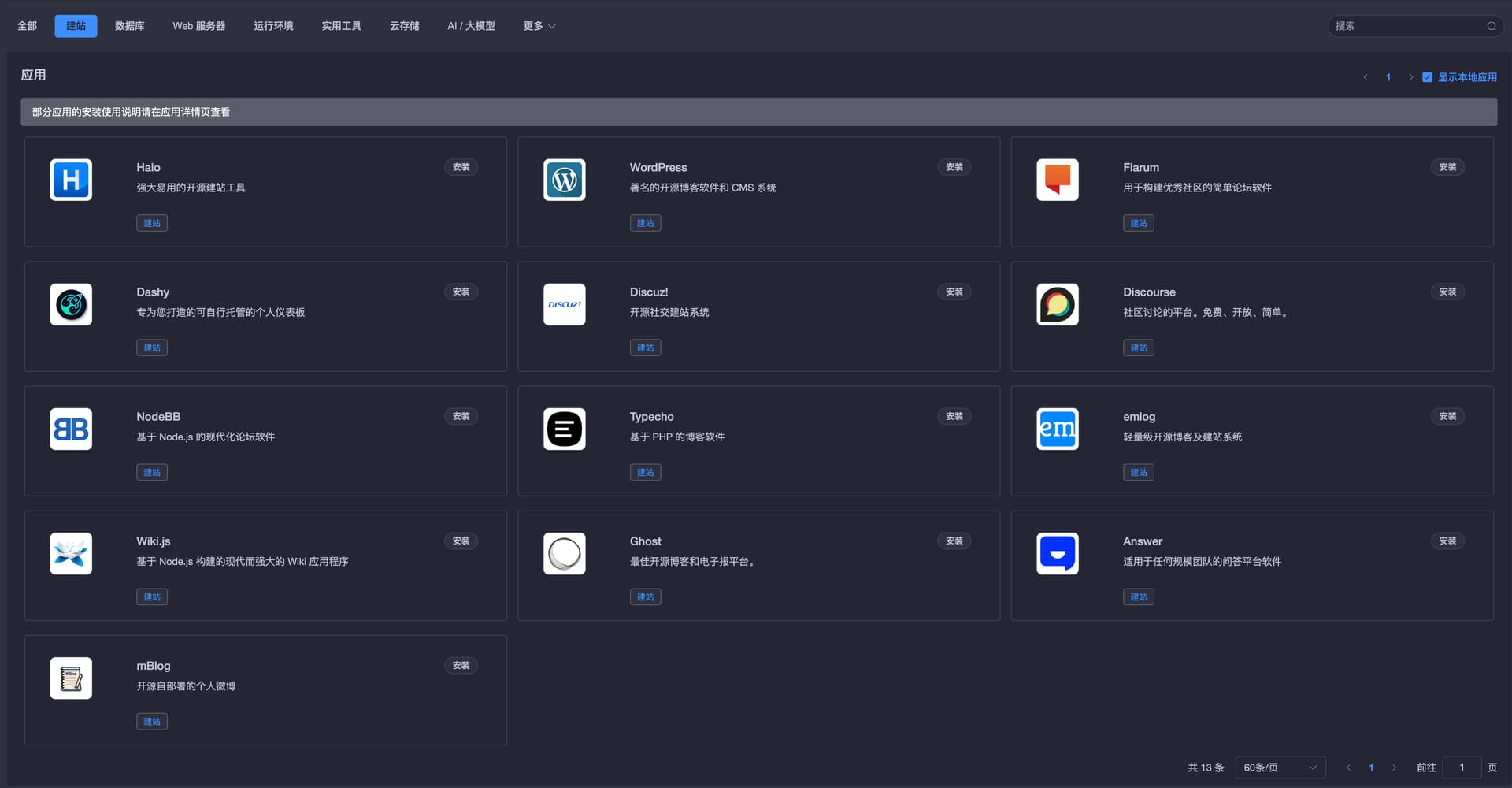1512x788 pixels.
Task: Open the WordPress logo icon
Action: pos(564,180)
